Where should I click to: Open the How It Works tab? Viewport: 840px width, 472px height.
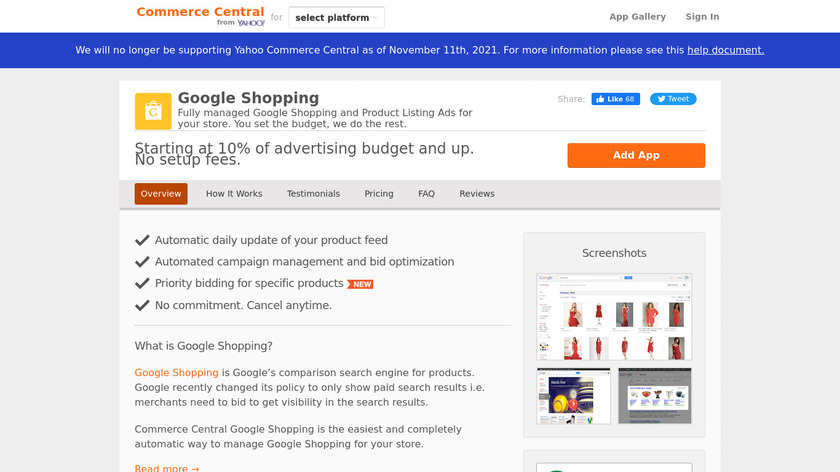tap(234, 194)
